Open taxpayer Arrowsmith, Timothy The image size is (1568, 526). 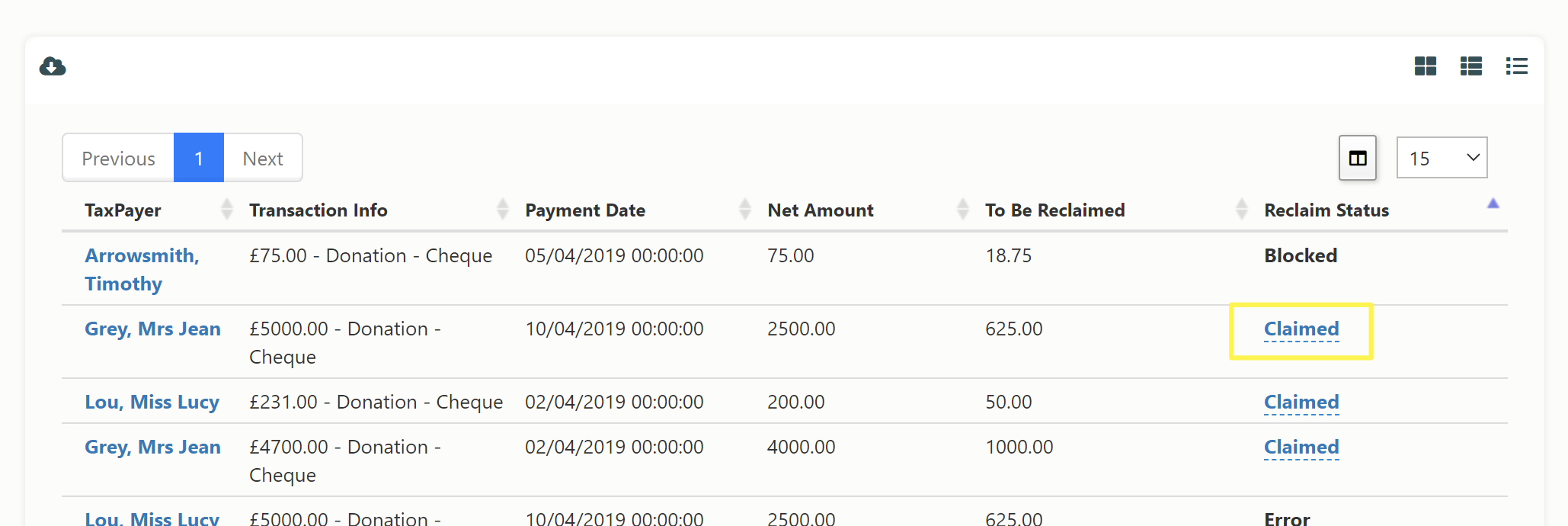coord(142,270)
